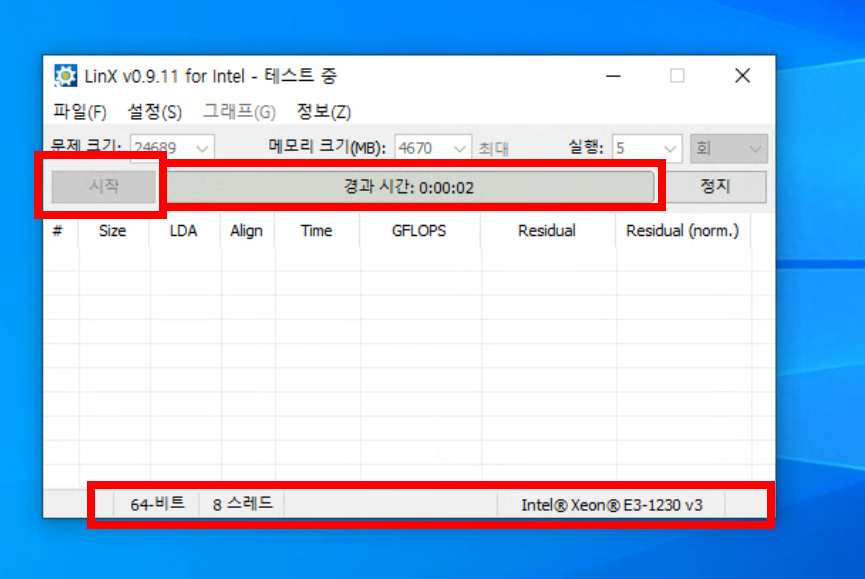Click the Time column header
865x579 pixels.
pyautogui.click(x=317, y=230)
